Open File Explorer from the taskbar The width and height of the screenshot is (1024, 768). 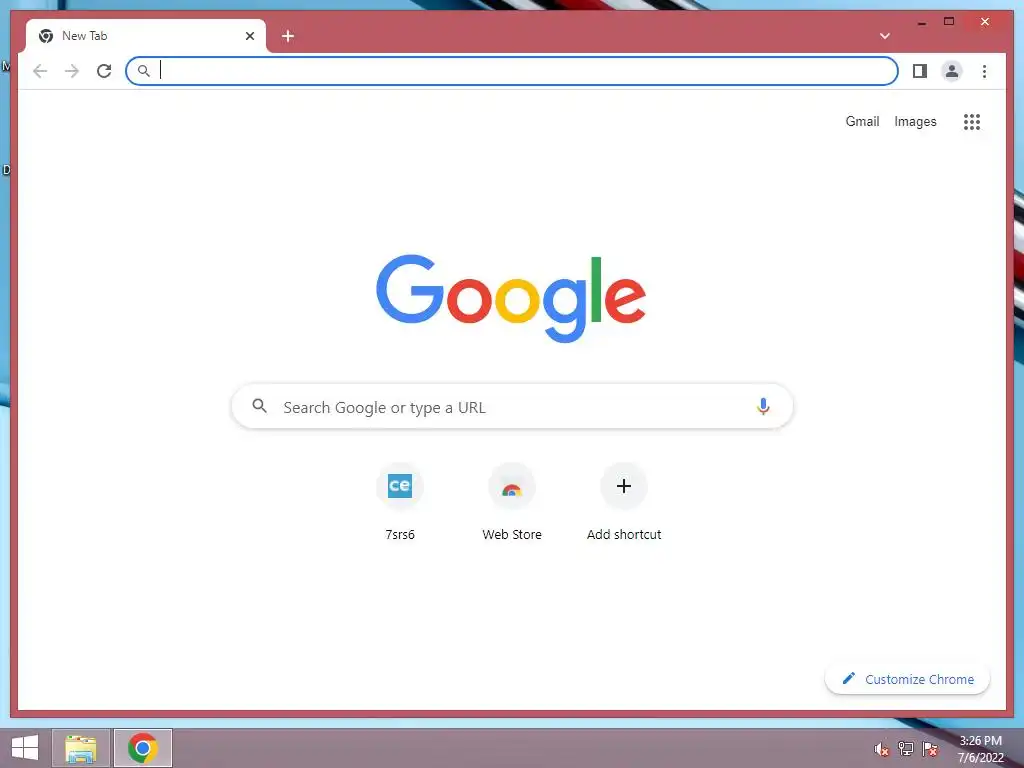81,748
